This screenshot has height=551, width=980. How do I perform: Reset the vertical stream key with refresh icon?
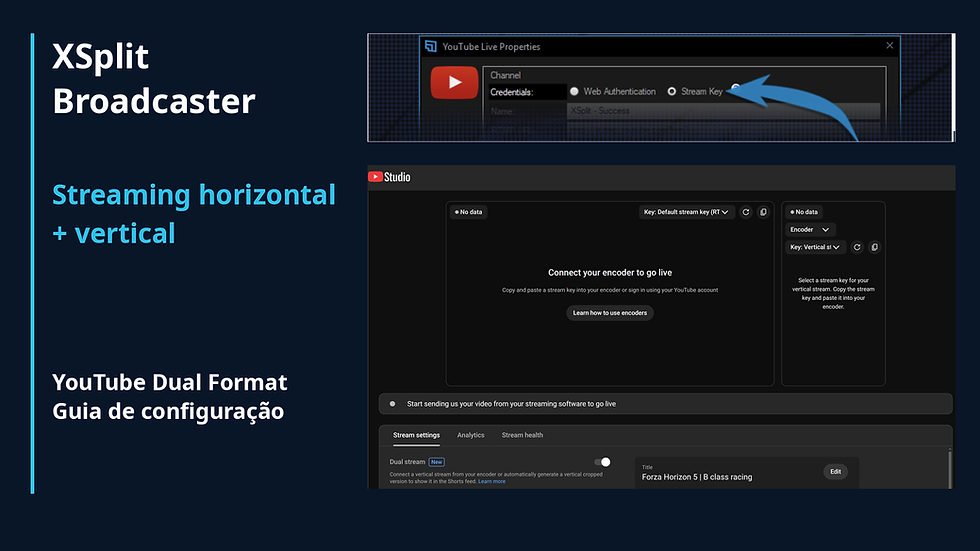(857, 247)
